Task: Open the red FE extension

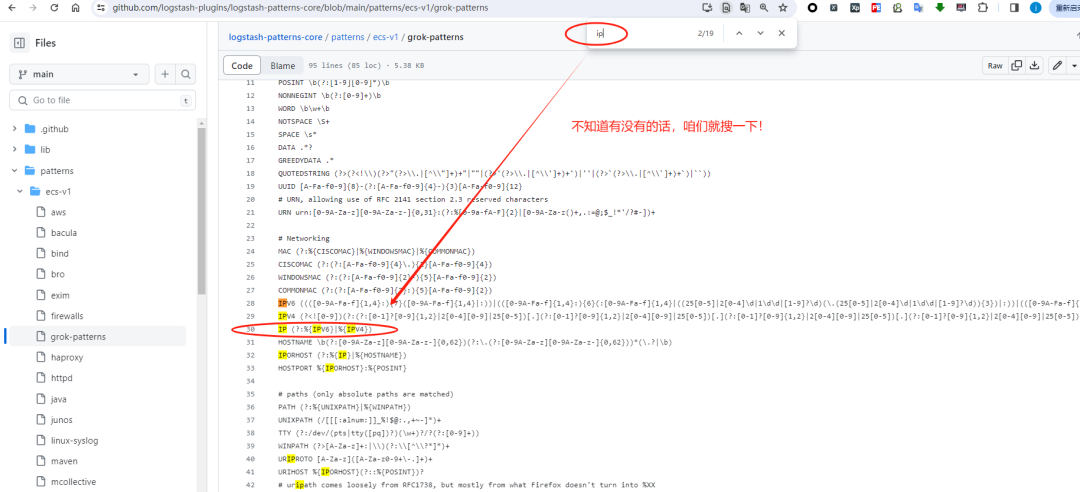Action: [x=876, y=8]
